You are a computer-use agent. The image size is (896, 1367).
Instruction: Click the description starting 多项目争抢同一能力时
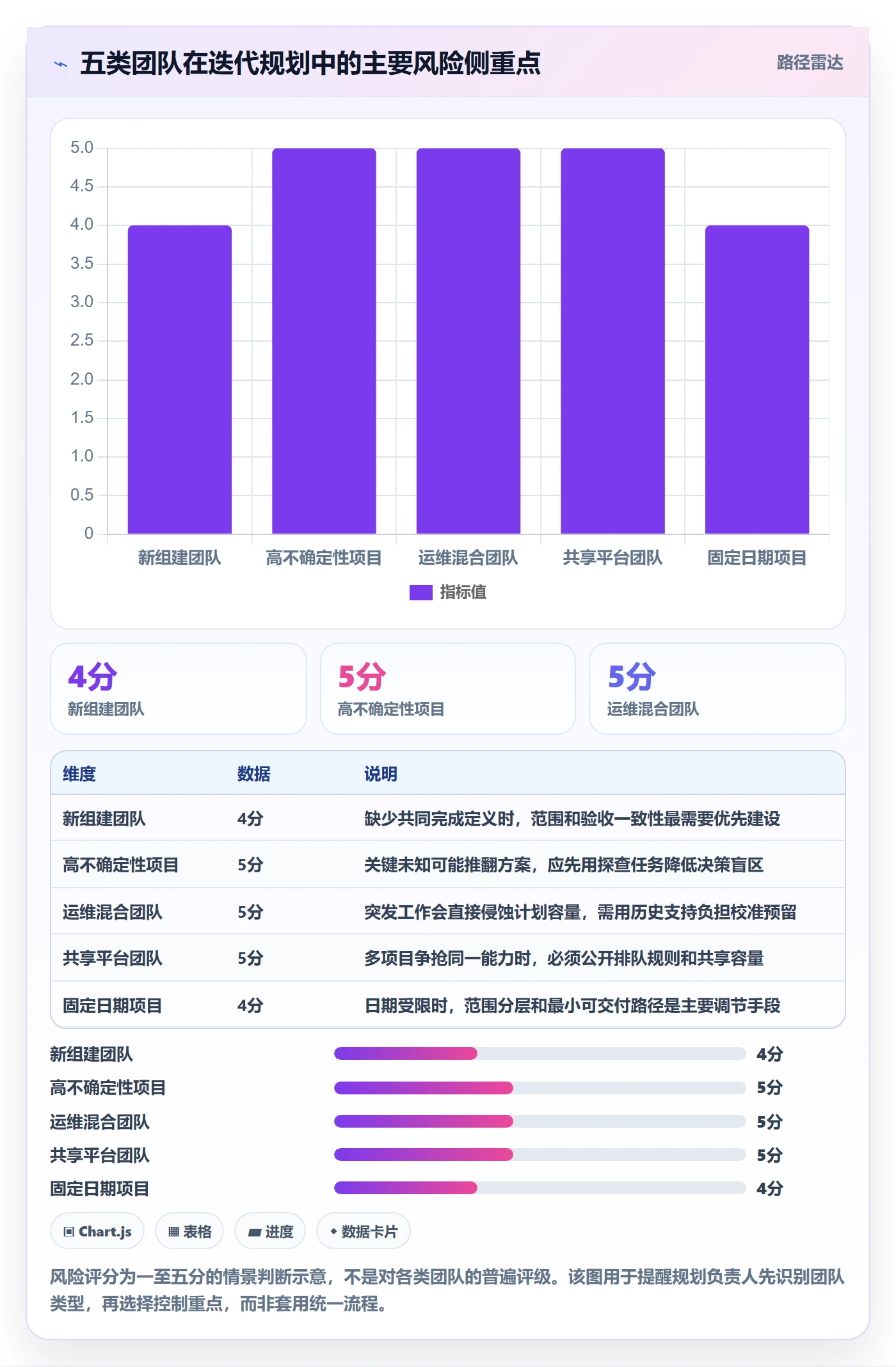(x=564, y=958)
